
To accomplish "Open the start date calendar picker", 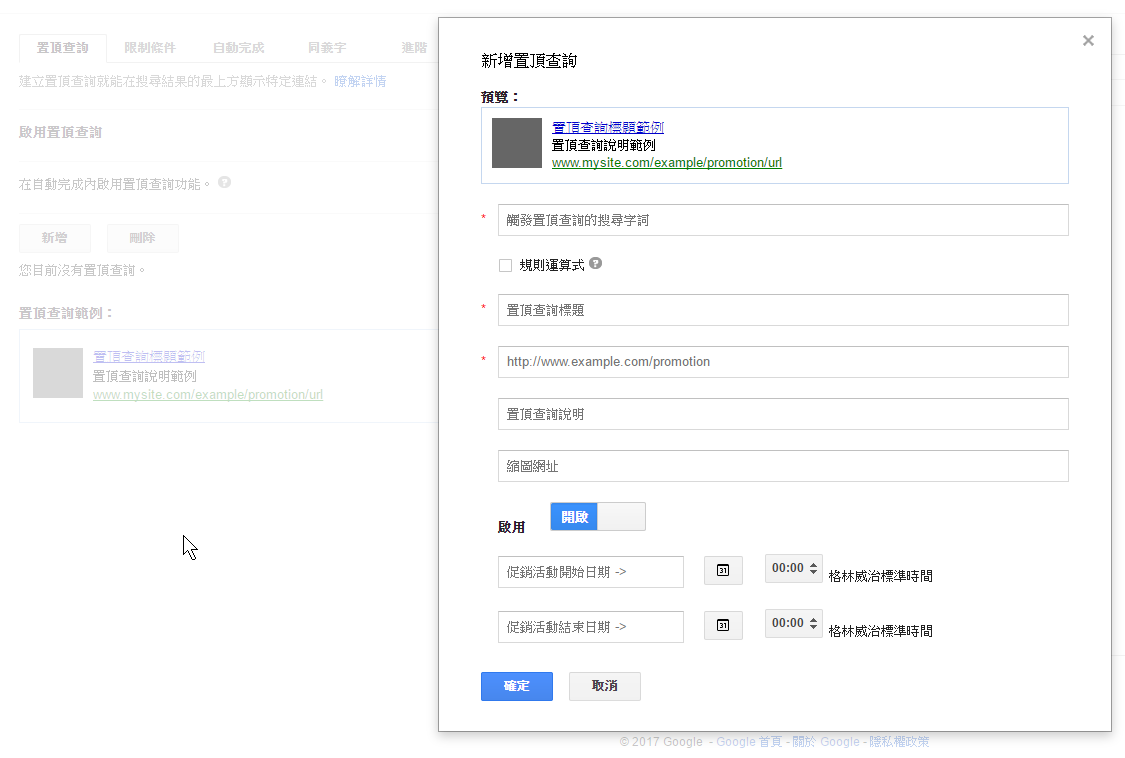I will pos(723,568).
